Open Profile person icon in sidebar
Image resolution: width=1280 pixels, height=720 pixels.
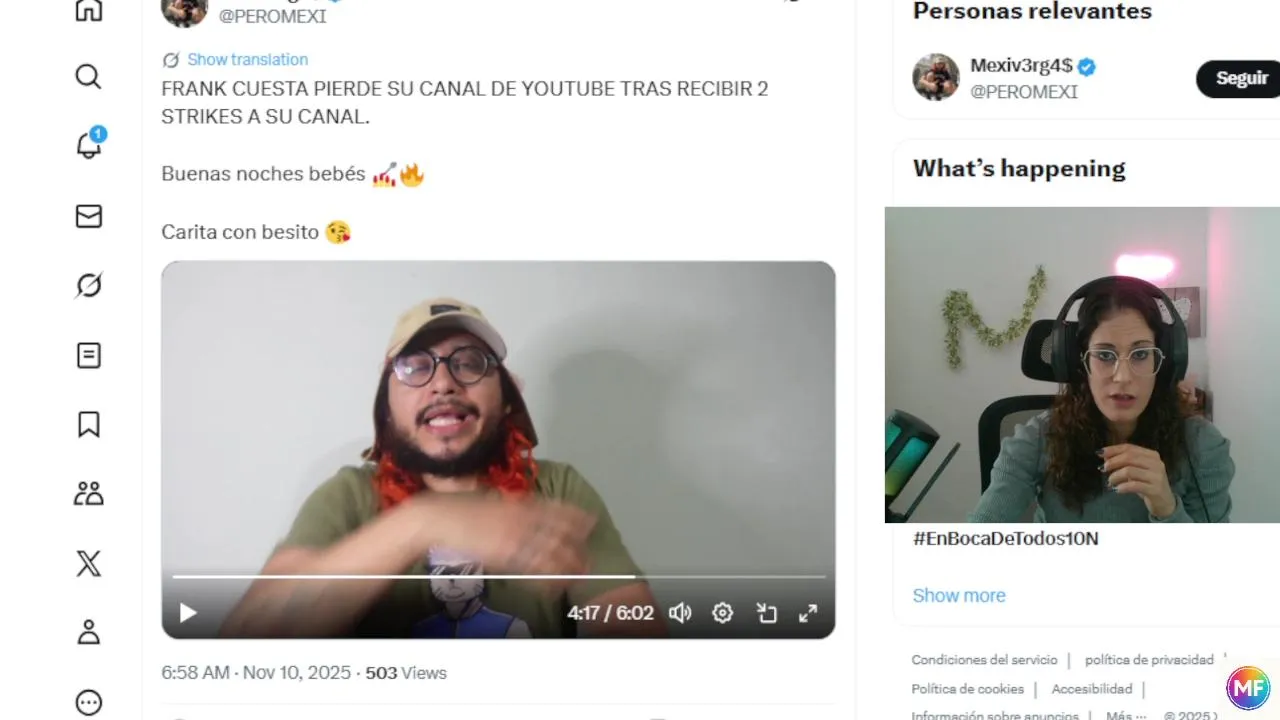88,632
